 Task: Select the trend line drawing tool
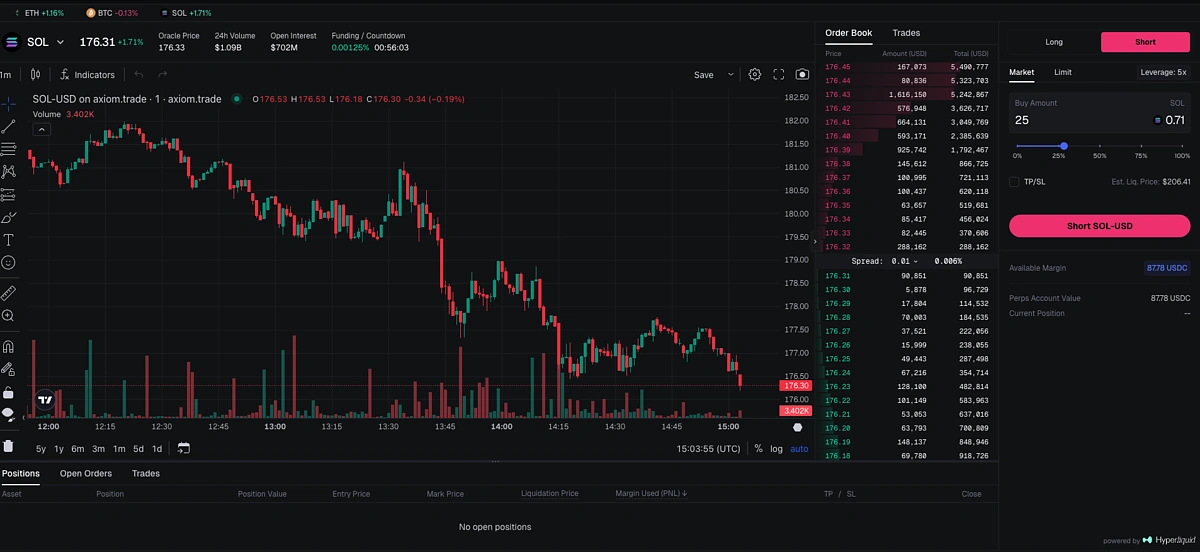[8, 126]
